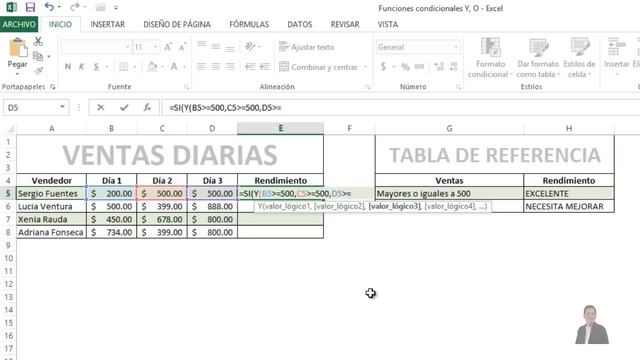Open the Combinar y centrar dropdown arrow
The width and height of the screenshot is (640, 360).
[365, 67]
